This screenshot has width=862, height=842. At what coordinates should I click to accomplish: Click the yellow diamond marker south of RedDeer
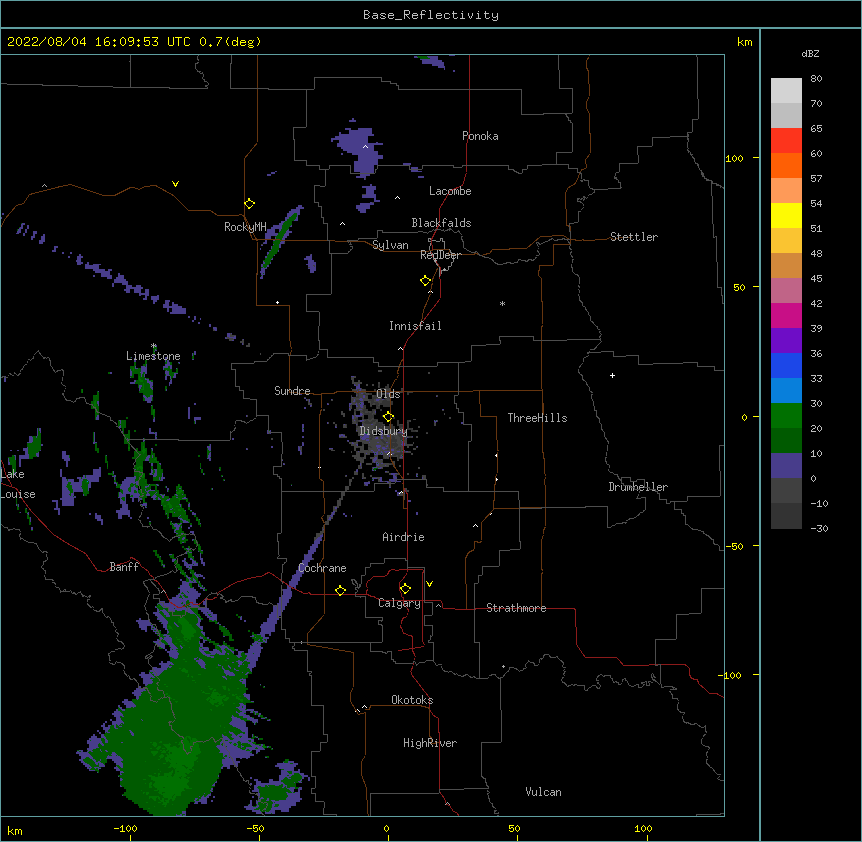coord(426,281)
